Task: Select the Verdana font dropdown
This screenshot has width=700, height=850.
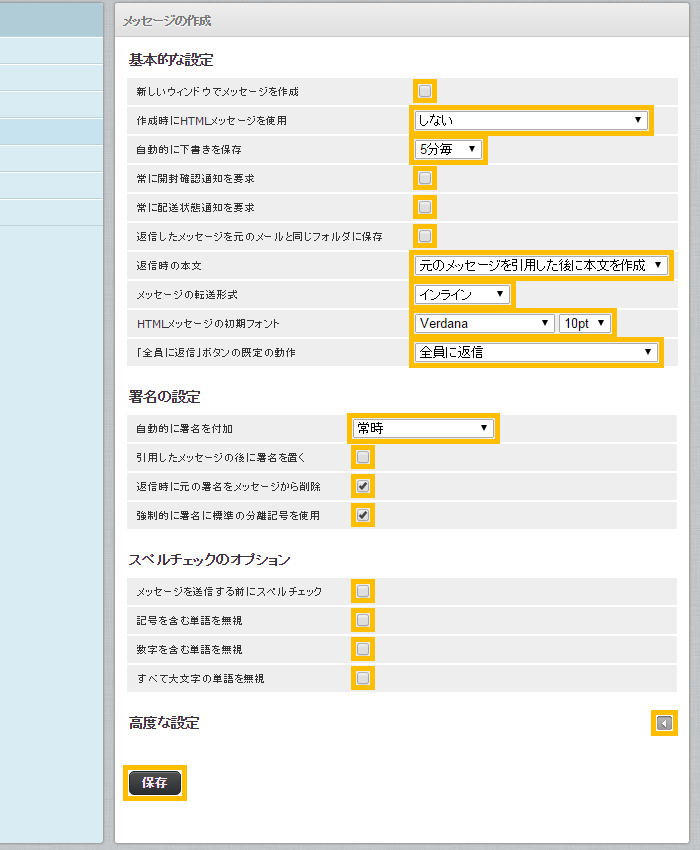Action: pyautogui.click(x=484, y=323)
